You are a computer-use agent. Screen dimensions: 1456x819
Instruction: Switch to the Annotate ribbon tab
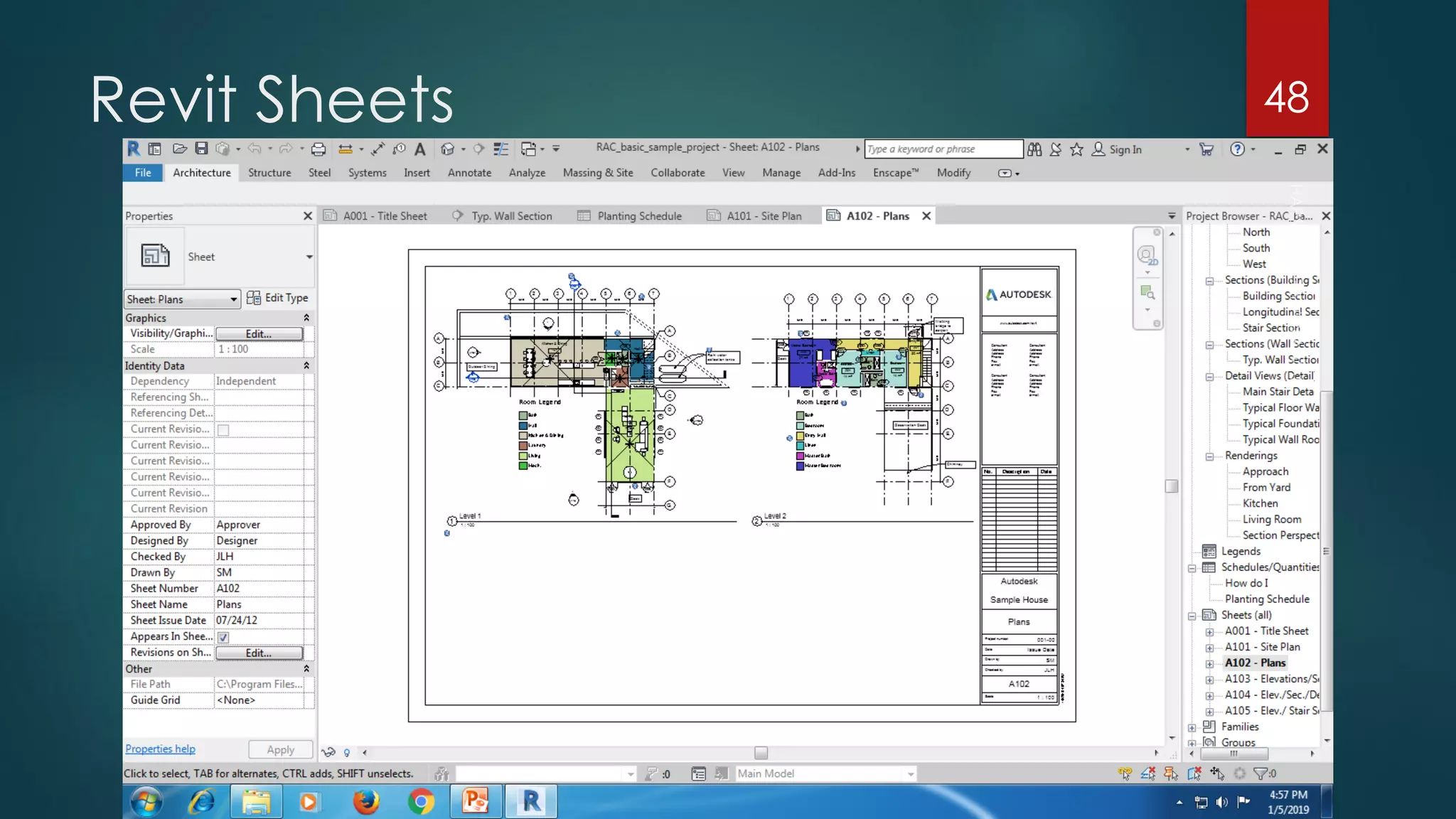click(x=469, y=173)
